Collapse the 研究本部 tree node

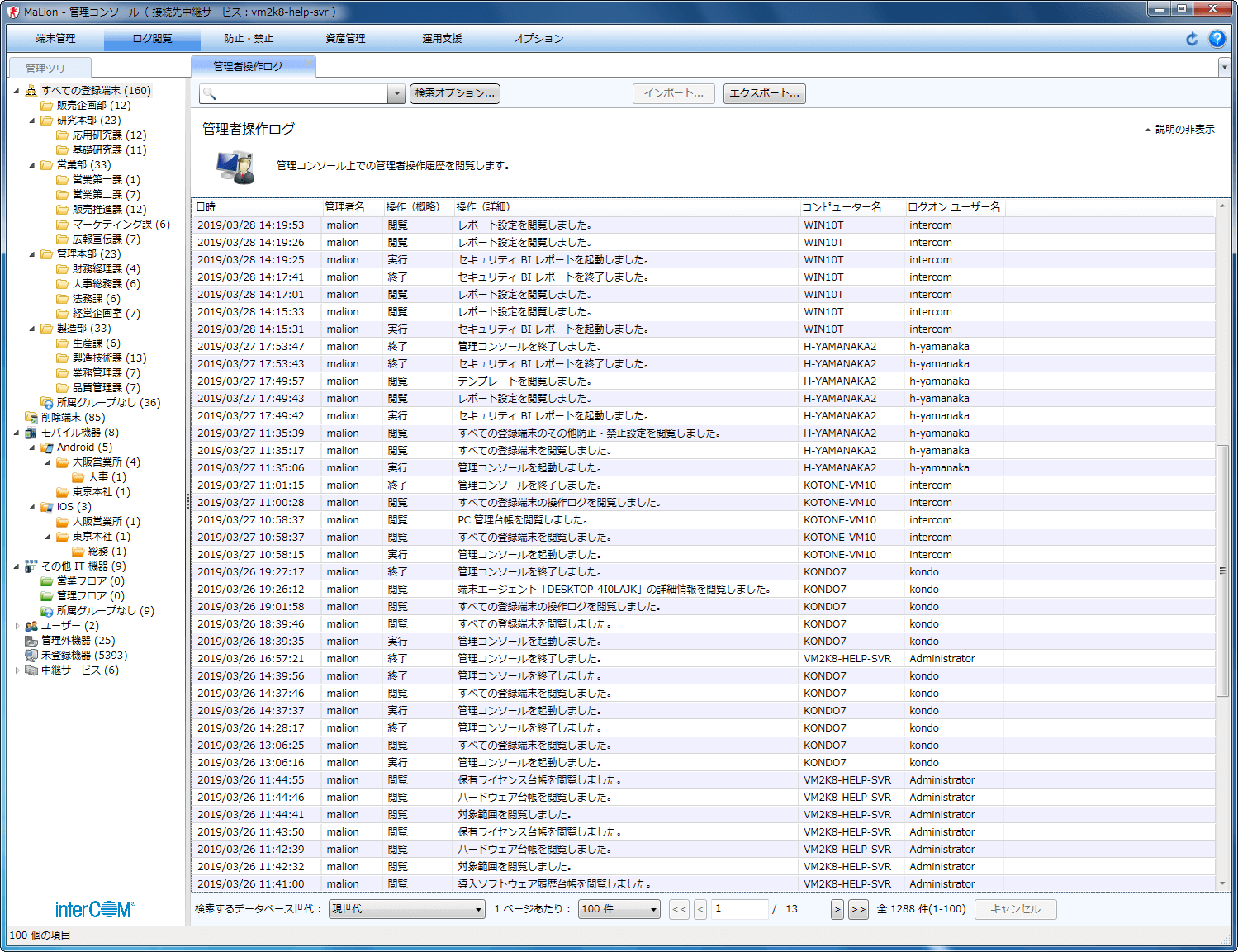(32, 121)
